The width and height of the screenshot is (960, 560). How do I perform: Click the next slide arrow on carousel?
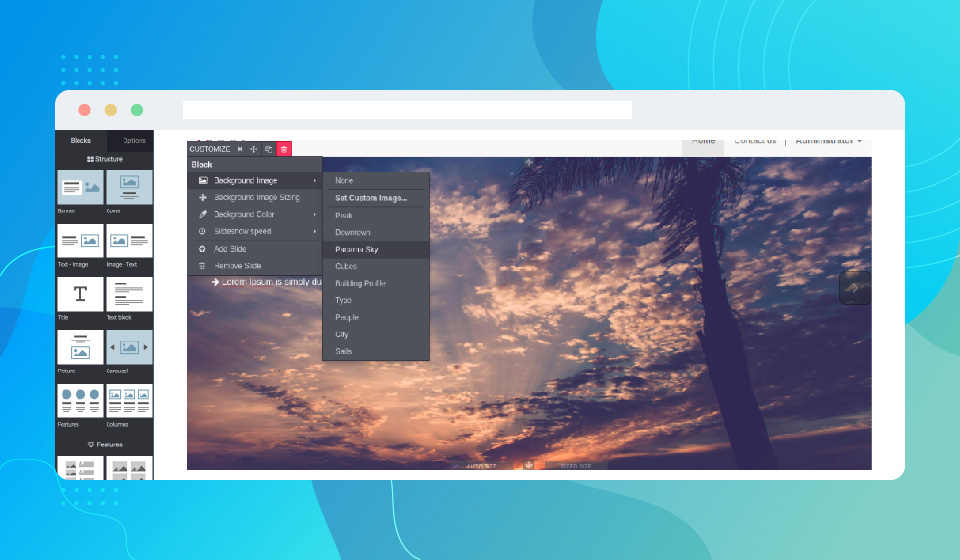853,288
